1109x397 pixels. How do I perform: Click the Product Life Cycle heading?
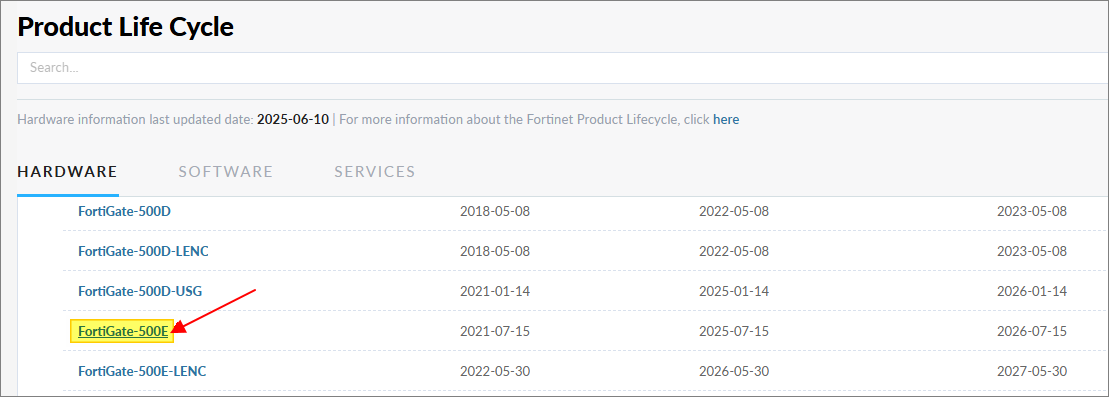(126, 27)
